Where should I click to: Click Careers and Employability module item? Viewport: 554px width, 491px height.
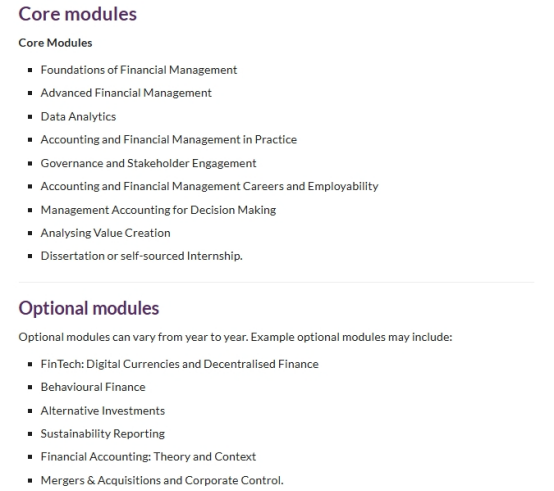coord(209,186)
